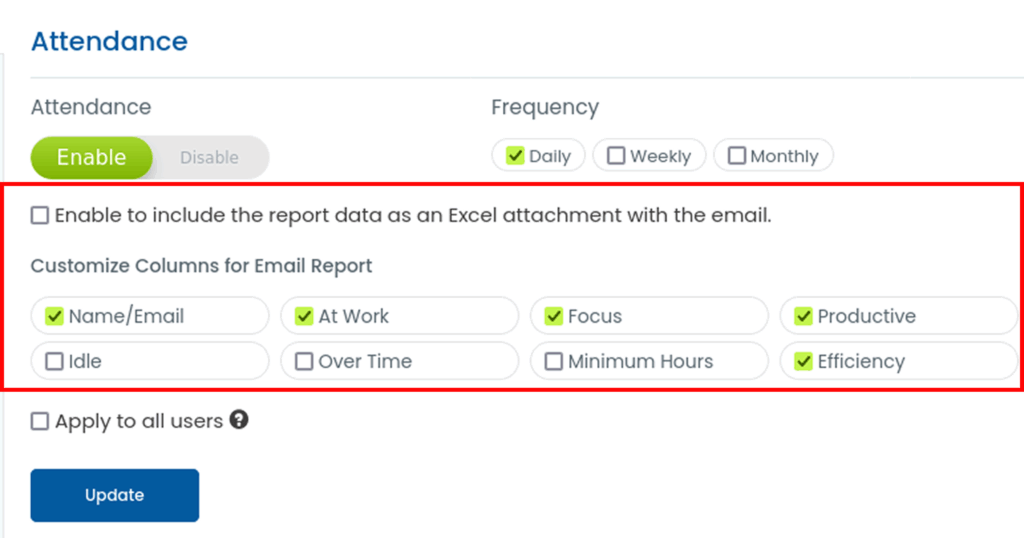Check the Over Time column

point(304,361)
